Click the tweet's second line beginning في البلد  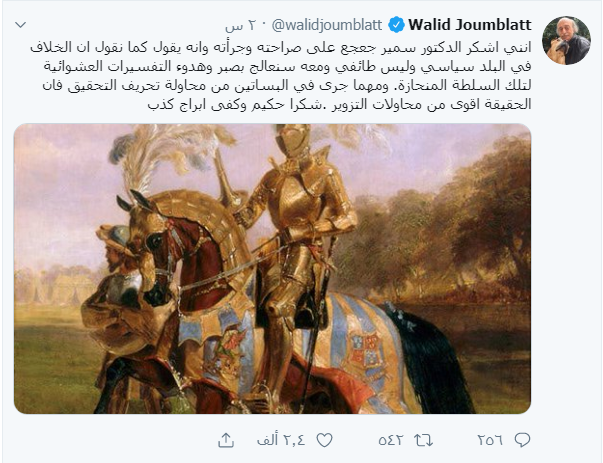pos(287,66)
